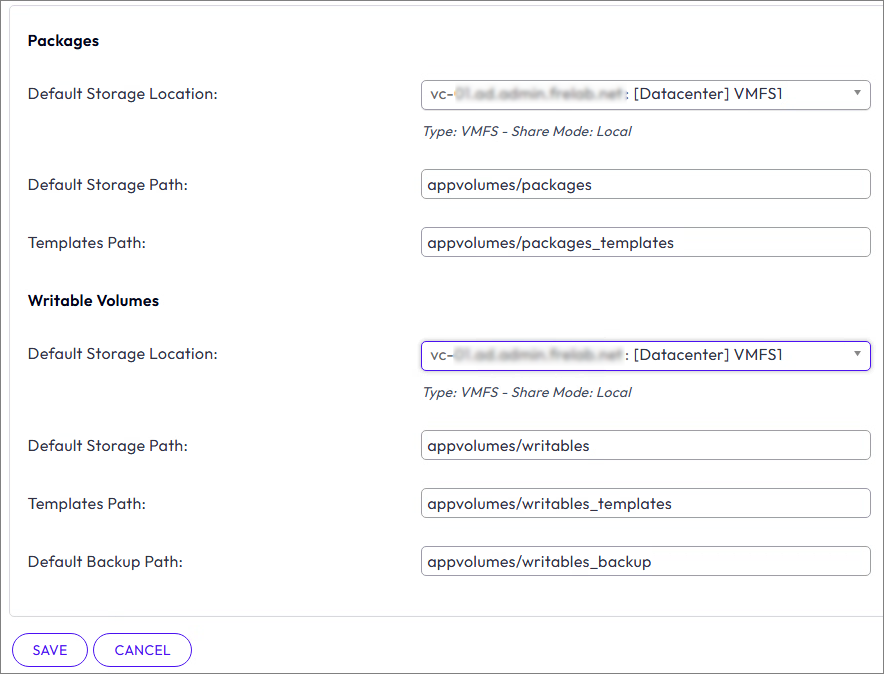This screenshot has width=884, height=674.
Task: Click Default Storage Location label under Packages
Action: (122, 94)
